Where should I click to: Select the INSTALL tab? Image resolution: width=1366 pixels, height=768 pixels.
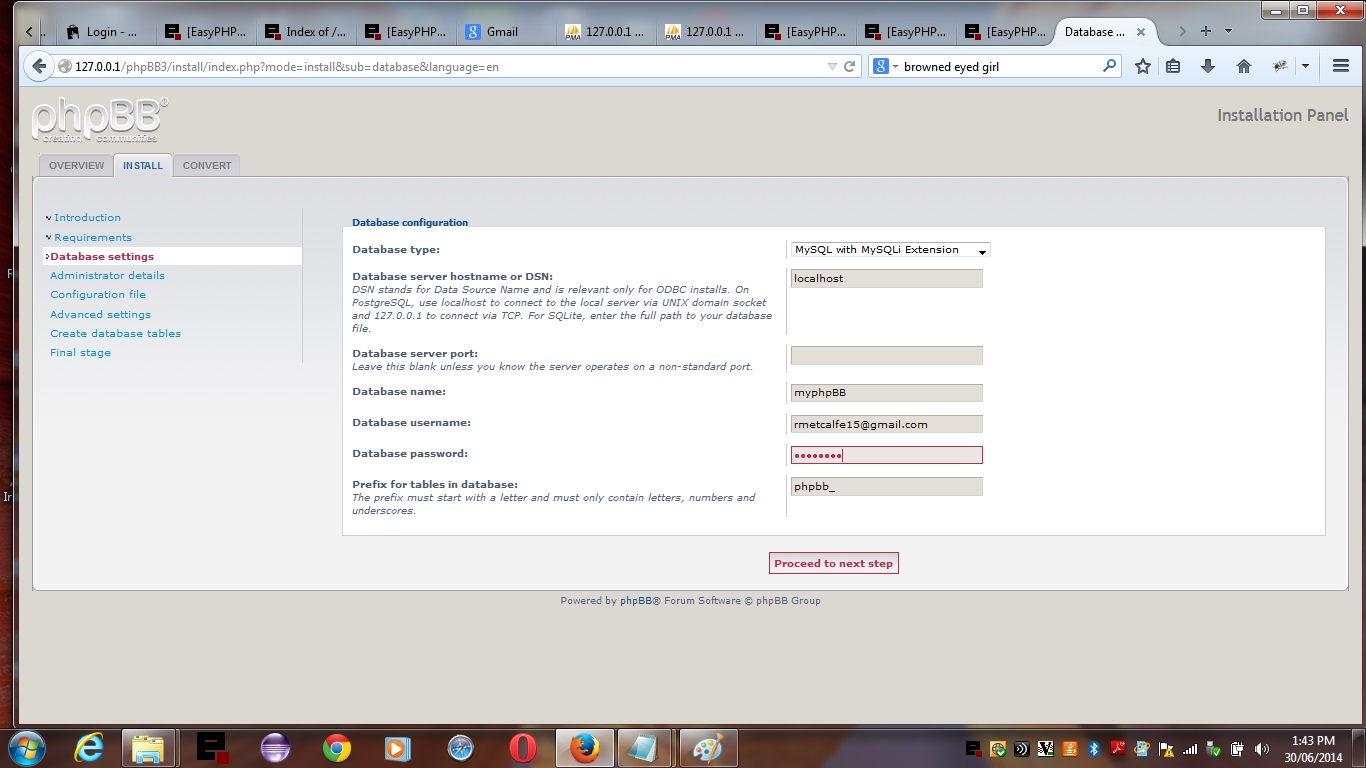click(143, 166)
